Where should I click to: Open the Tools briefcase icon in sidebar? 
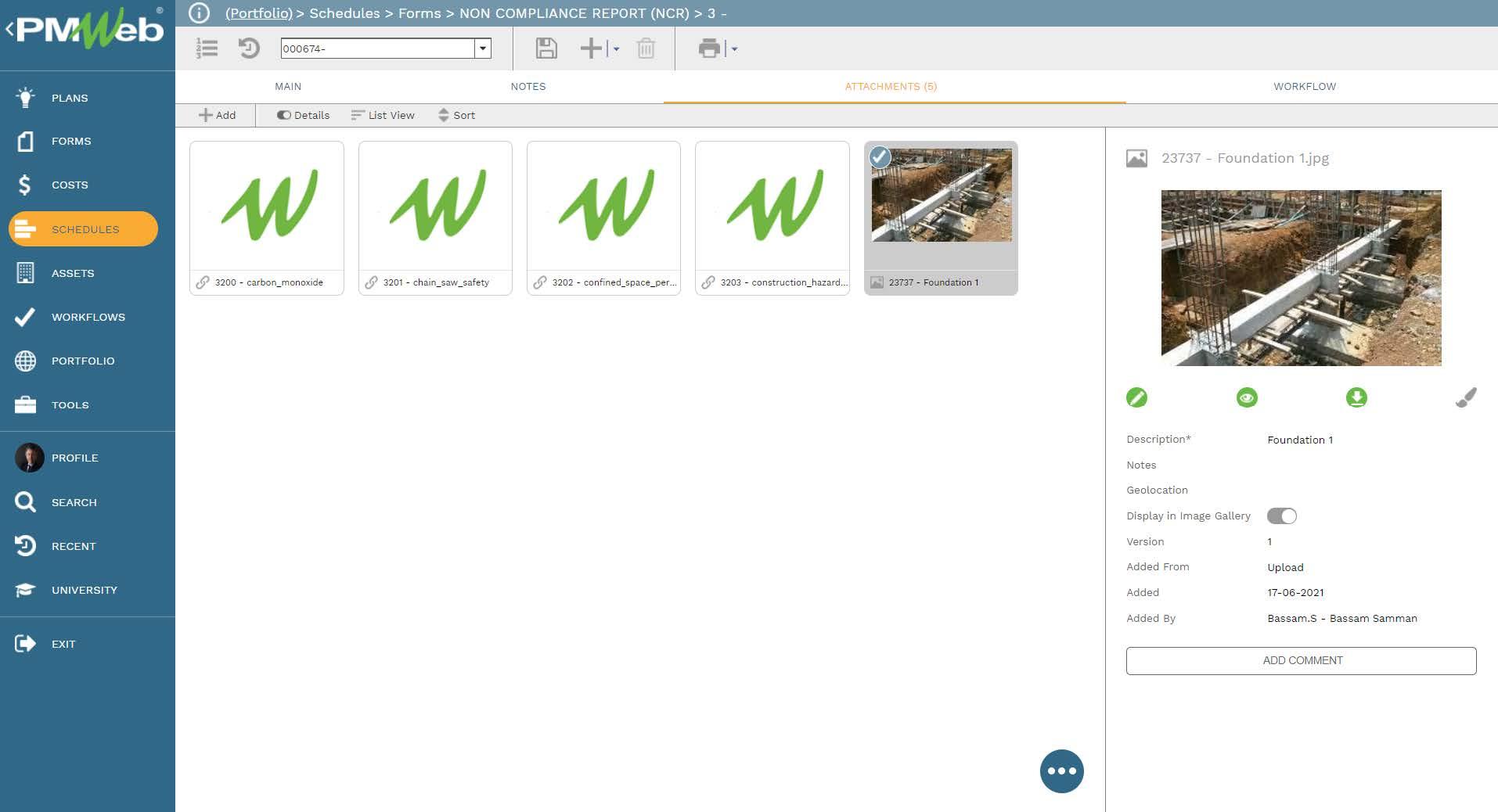(x=25, y=404)
